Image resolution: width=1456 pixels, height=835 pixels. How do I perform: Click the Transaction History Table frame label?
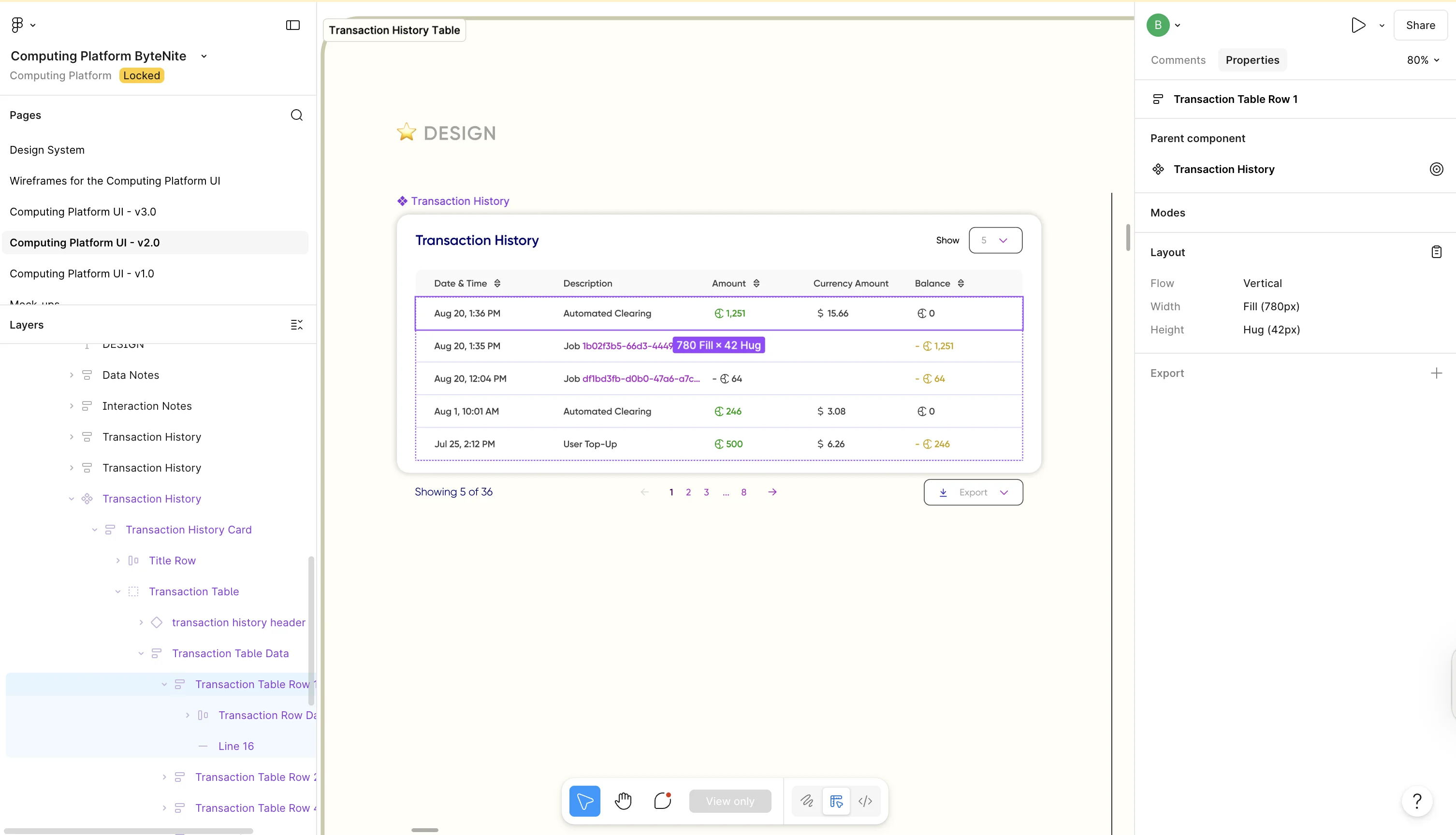(x=394, y=30)
